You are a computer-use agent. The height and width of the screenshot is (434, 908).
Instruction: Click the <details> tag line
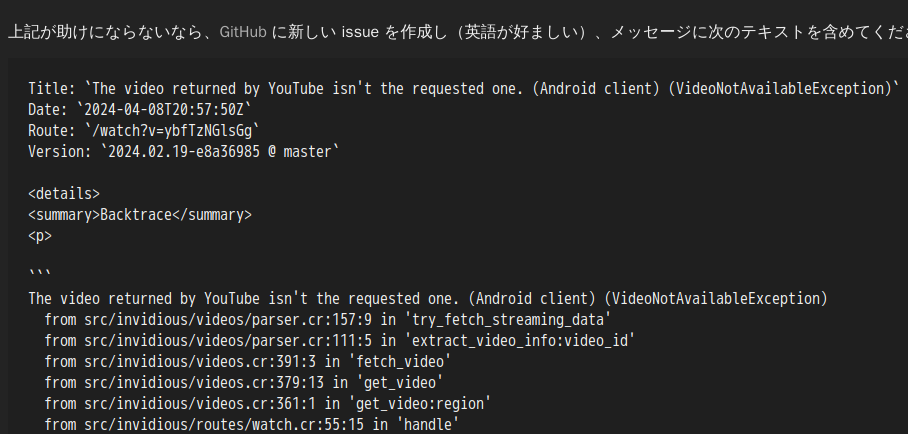pos(64,194)
